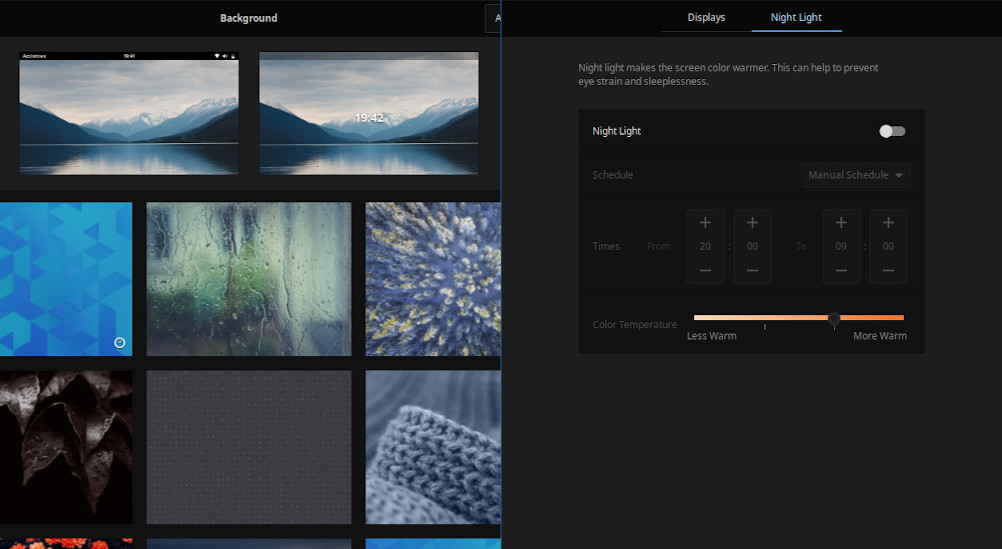Pick the knitted wool fabric wallpaper
The width and height of the screenshot is (1002, 549).
432,447
